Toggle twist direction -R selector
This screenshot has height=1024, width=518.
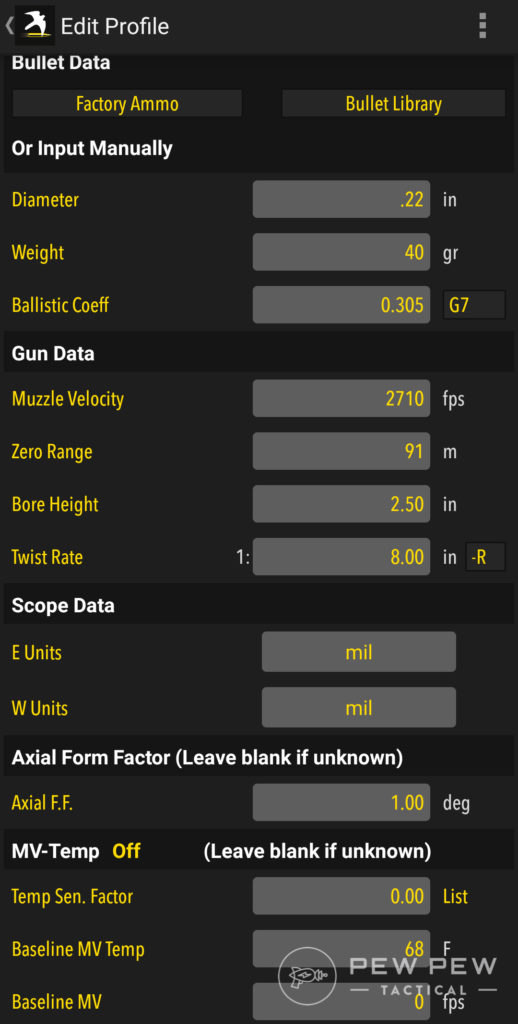pos(485,557)
